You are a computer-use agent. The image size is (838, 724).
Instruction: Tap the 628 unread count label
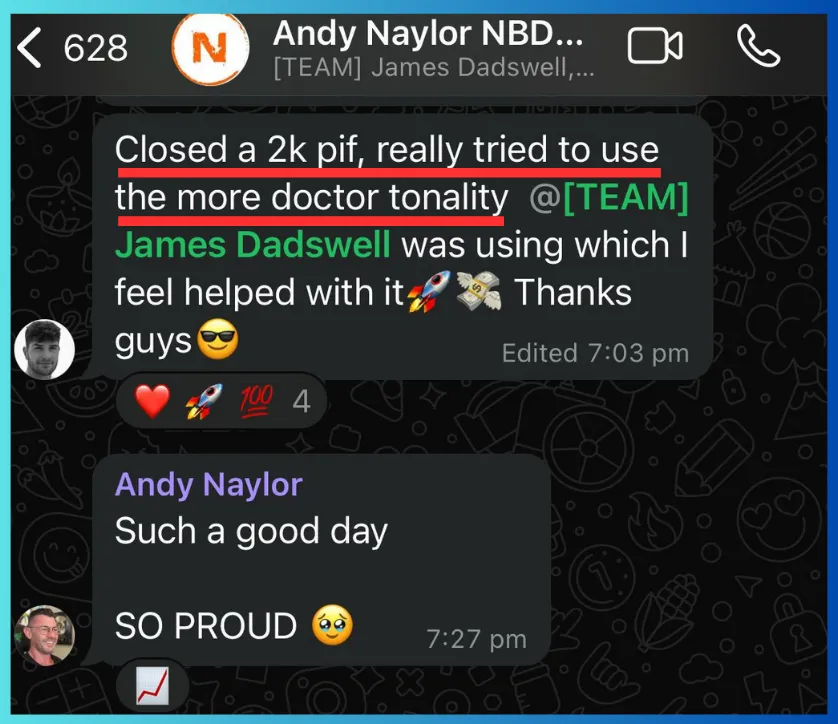(x=96, y=48)
